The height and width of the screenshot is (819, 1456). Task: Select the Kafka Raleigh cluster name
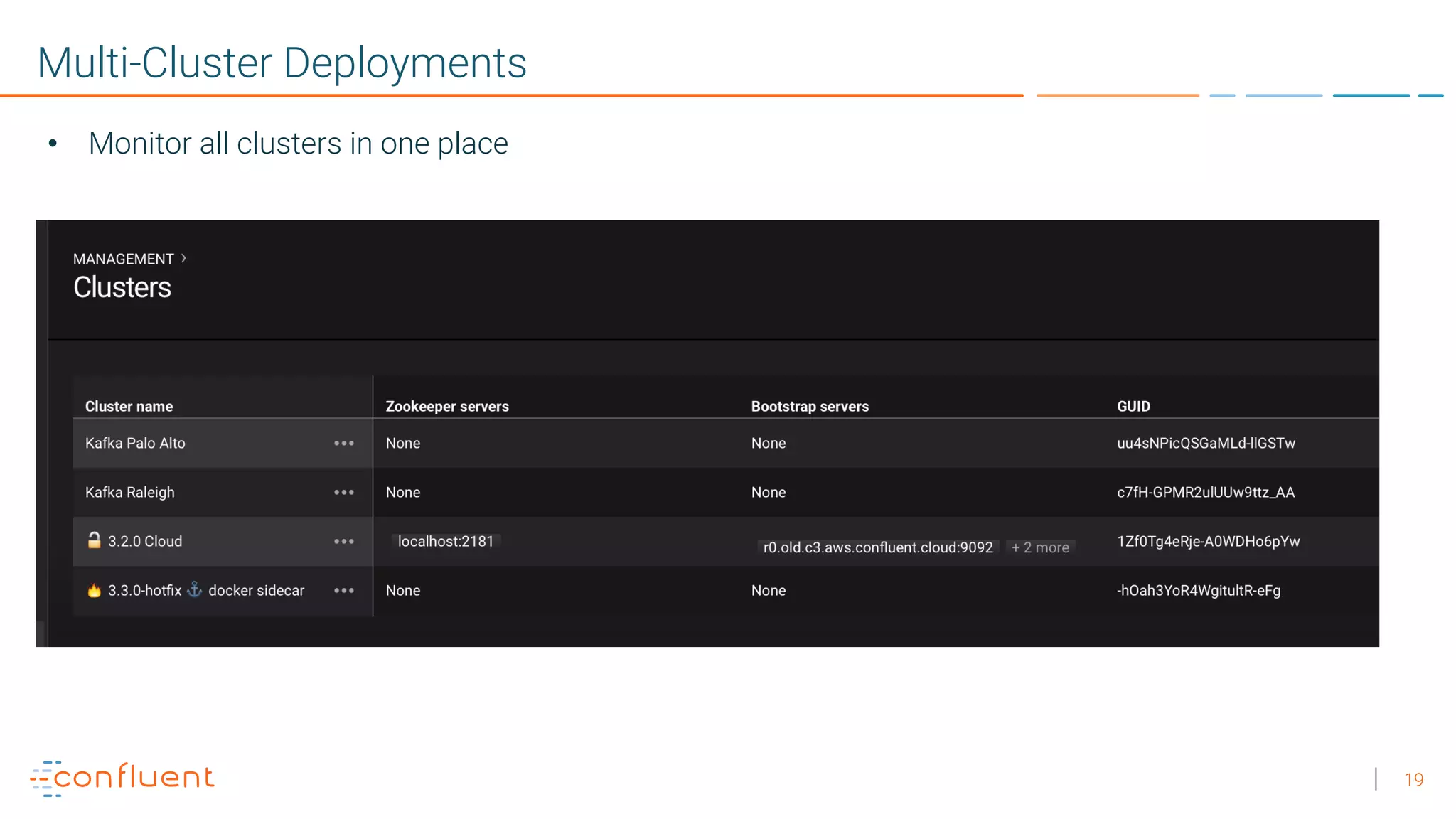[x=129, y=492]
